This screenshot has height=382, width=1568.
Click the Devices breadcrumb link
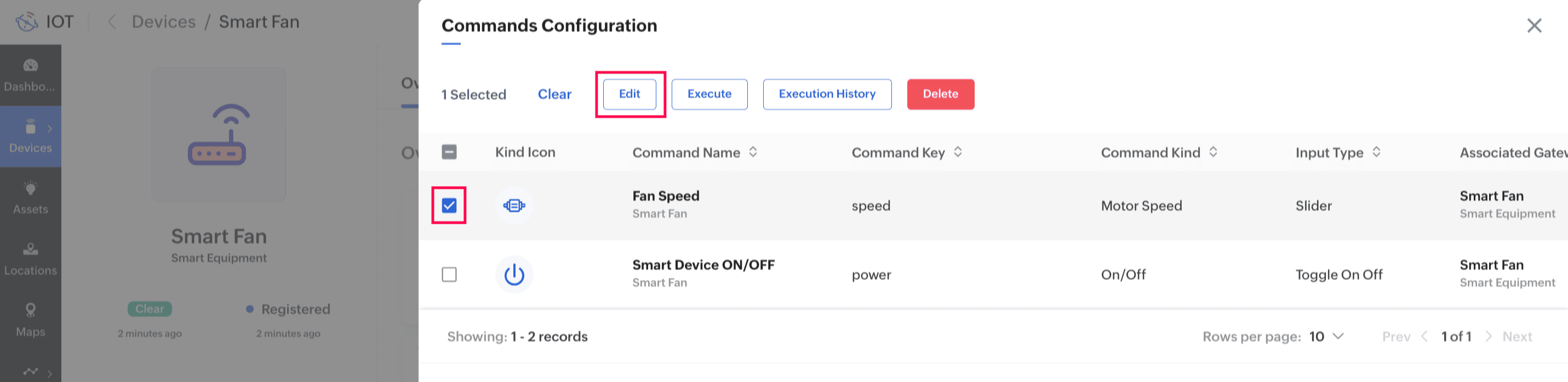[x=164, y=22]
